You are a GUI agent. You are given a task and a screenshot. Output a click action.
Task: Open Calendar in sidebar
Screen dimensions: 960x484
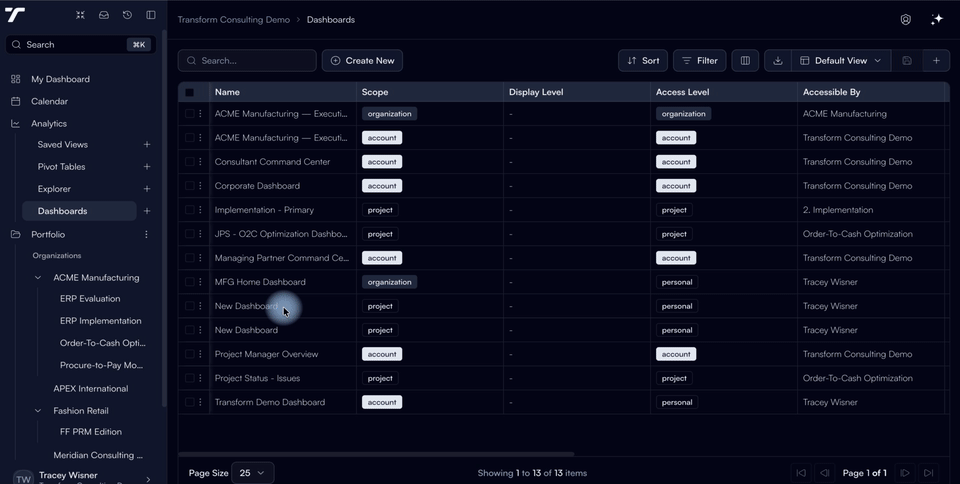pos(49,101)
